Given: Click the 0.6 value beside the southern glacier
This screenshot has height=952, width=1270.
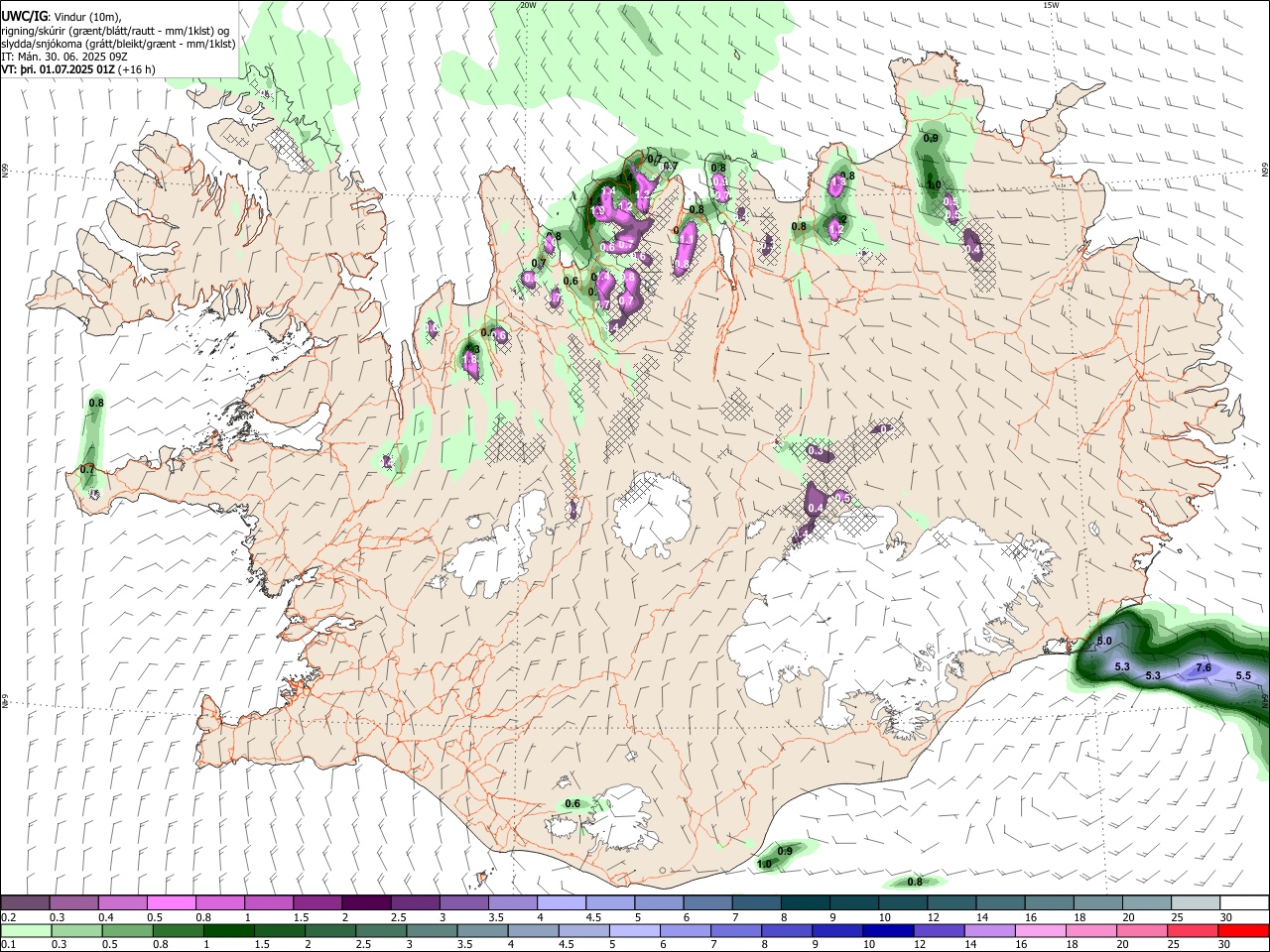Looking at the screenshot, I should pos(572,804).
